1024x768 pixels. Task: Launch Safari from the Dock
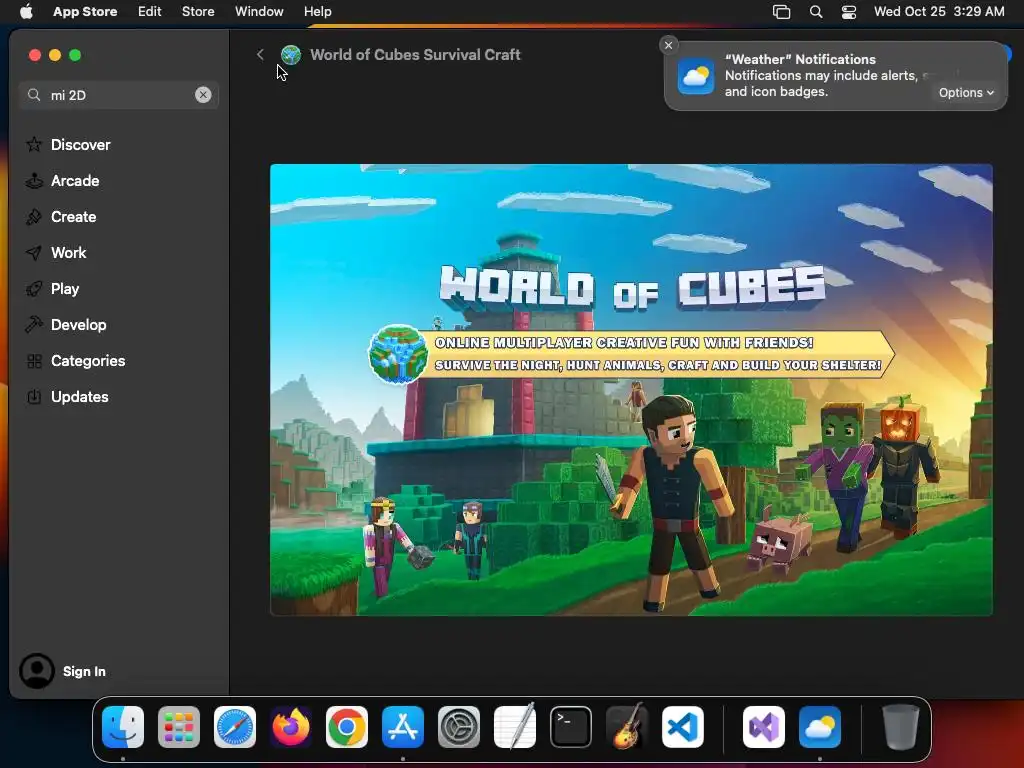235,727
